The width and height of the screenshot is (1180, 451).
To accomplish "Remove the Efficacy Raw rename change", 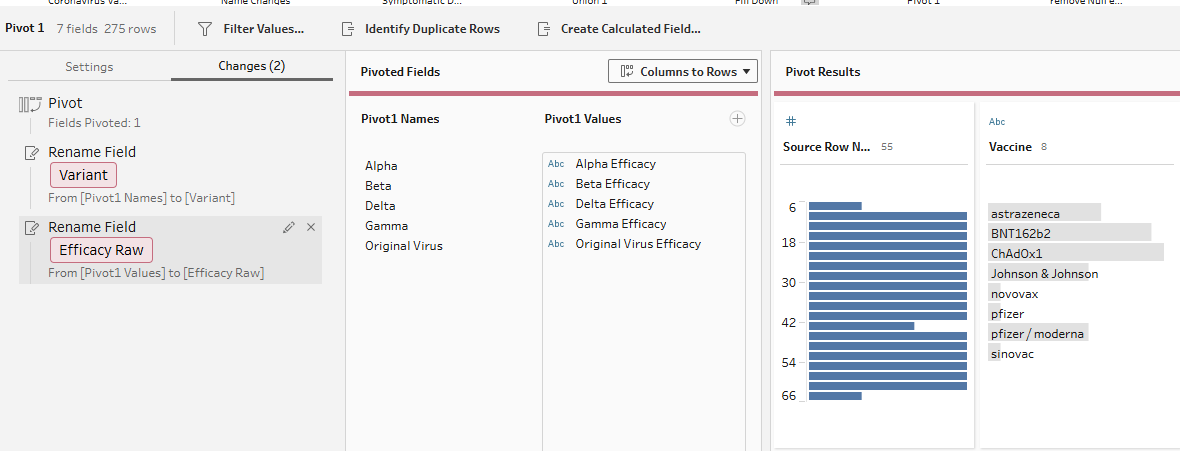I will [310, 227].
